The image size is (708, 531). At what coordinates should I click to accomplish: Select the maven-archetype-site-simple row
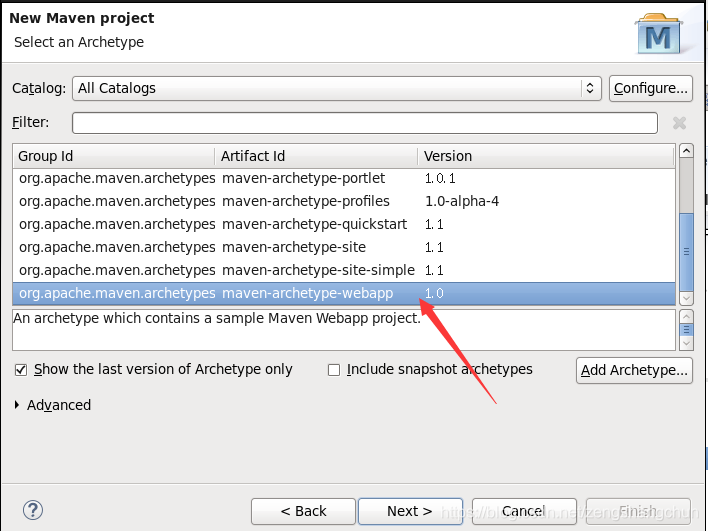tap(344, 270)
